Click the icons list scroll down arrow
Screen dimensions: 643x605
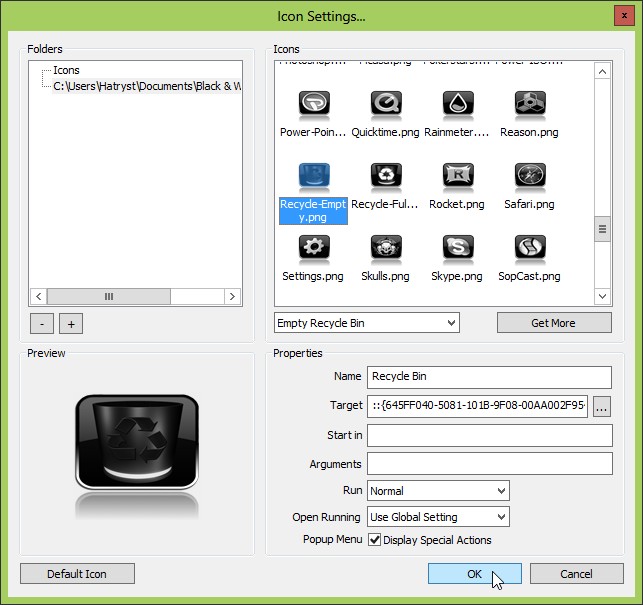602,296
